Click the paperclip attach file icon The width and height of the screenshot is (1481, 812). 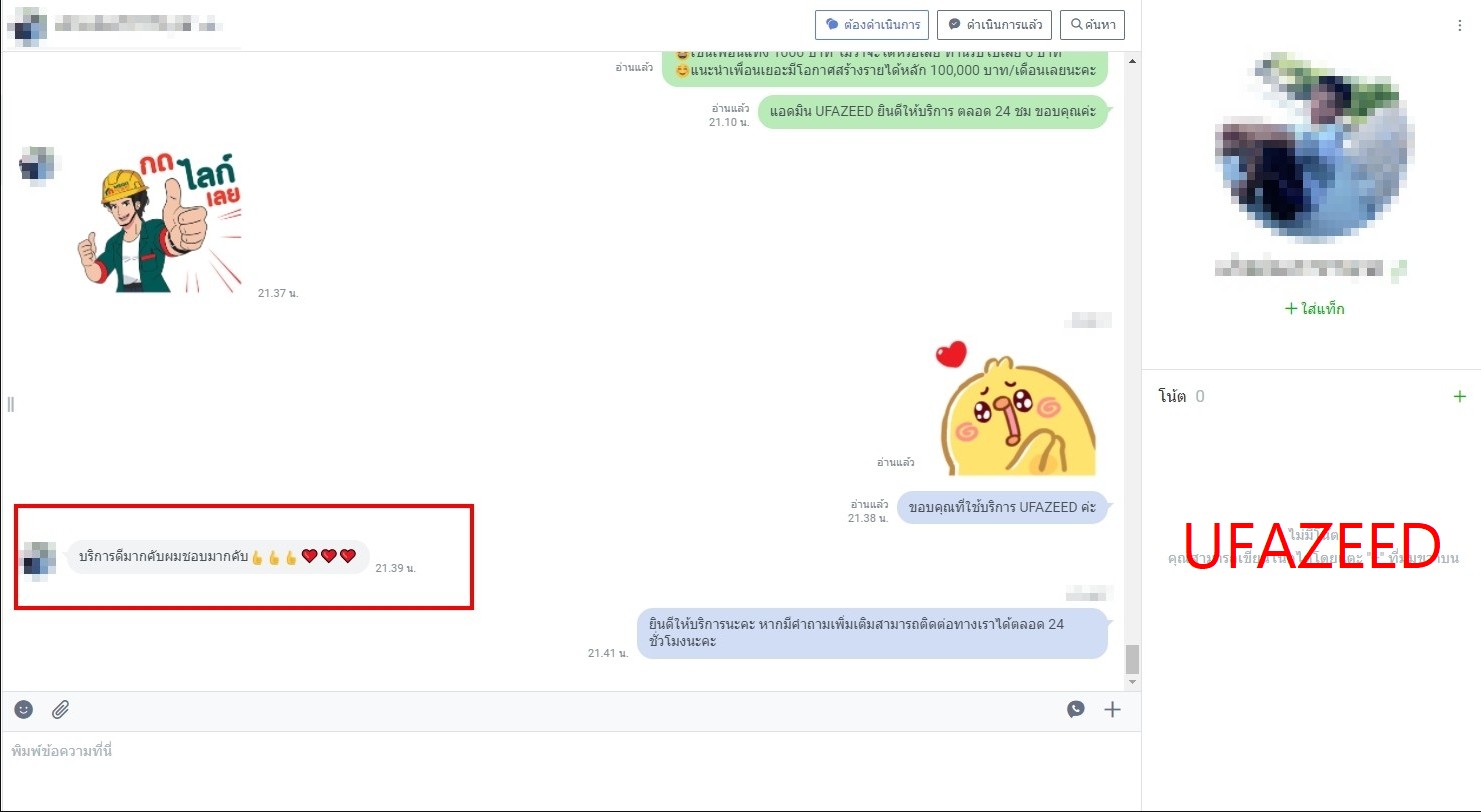pyautogui.click(x=60, y=710)
